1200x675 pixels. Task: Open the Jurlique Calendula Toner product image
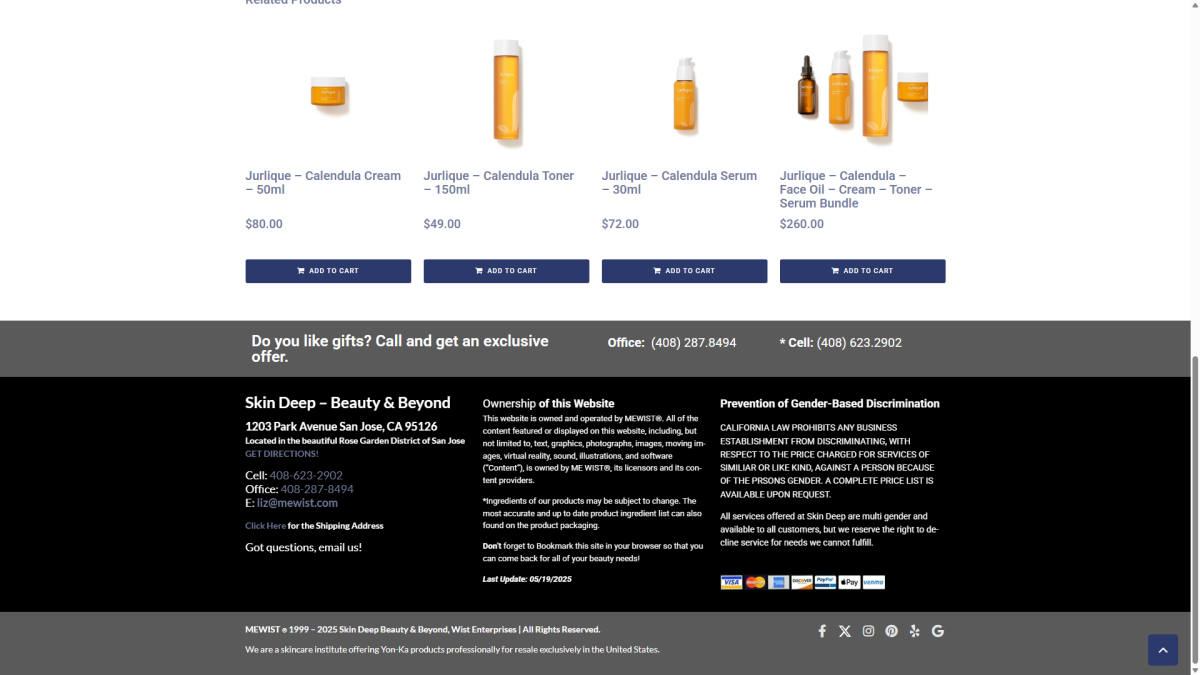pos(506,94)
